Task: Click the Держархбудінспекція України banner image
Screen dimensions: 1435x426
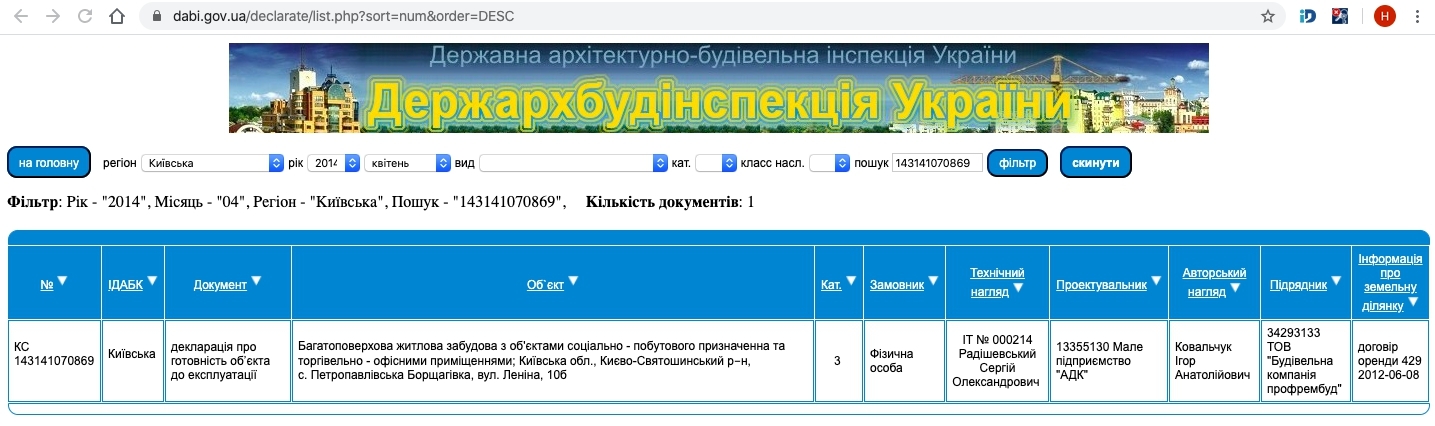Action: click(x=718, y=88)
